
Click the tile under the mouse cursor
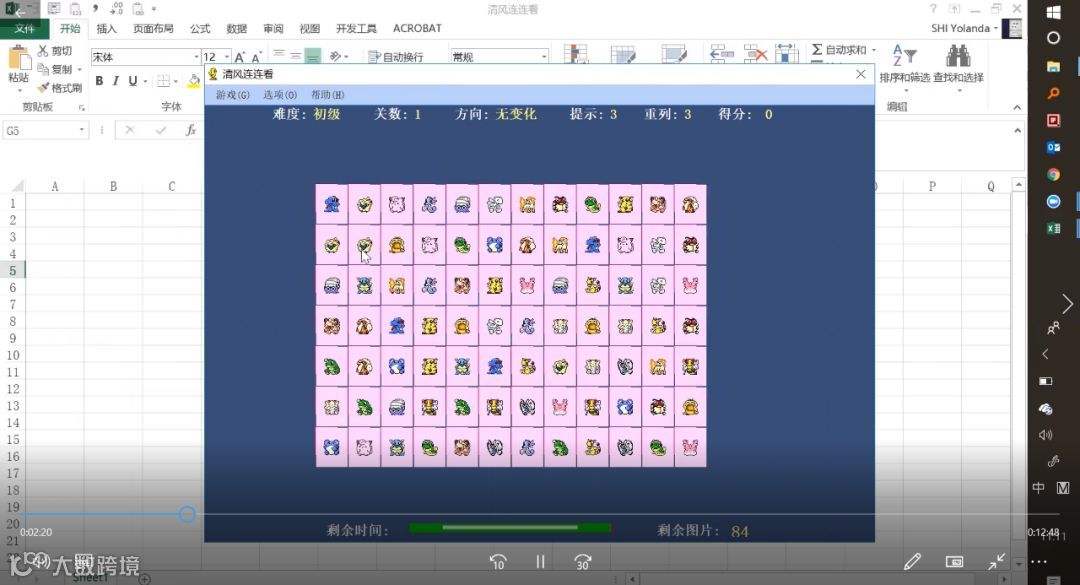pos(364,245)
